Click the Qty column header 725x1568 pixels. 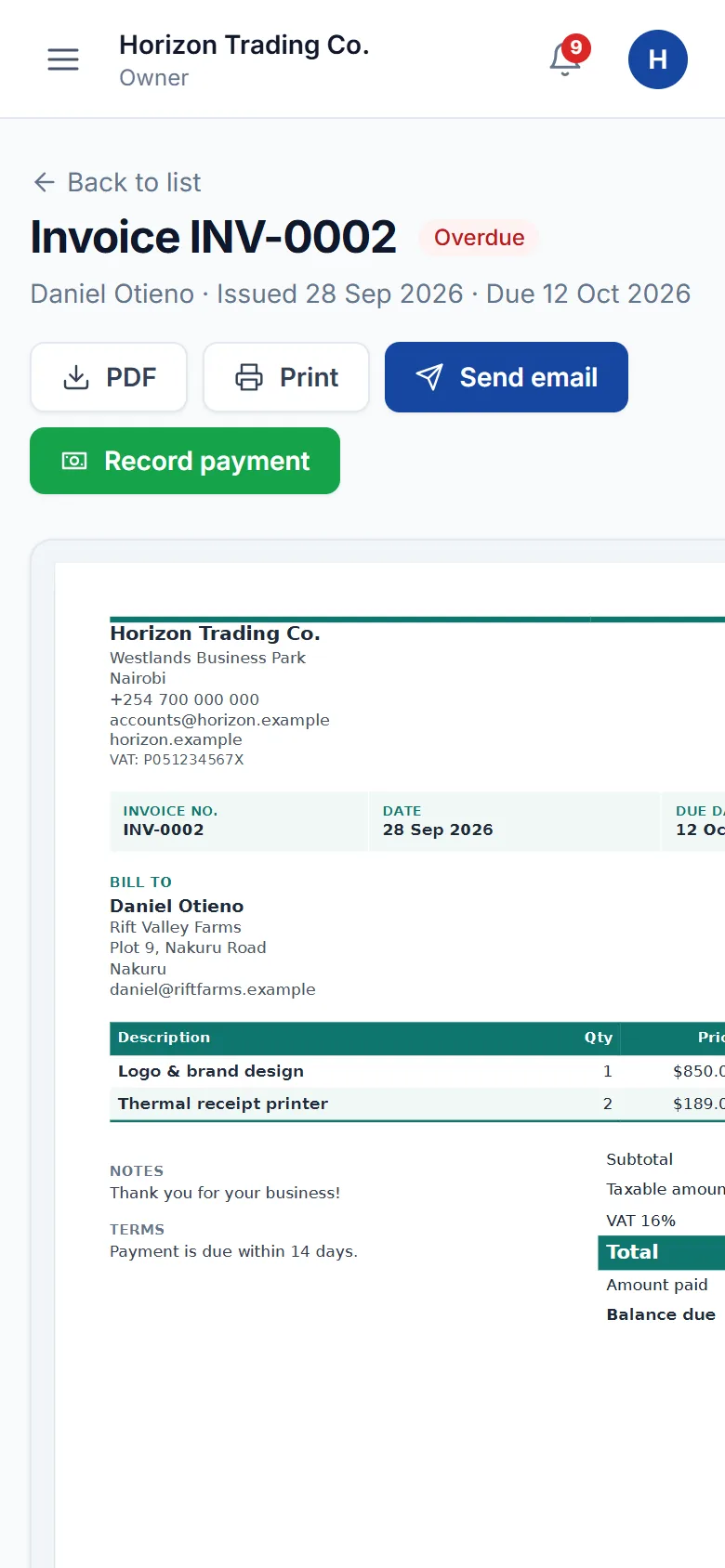tap(599, 1038)
